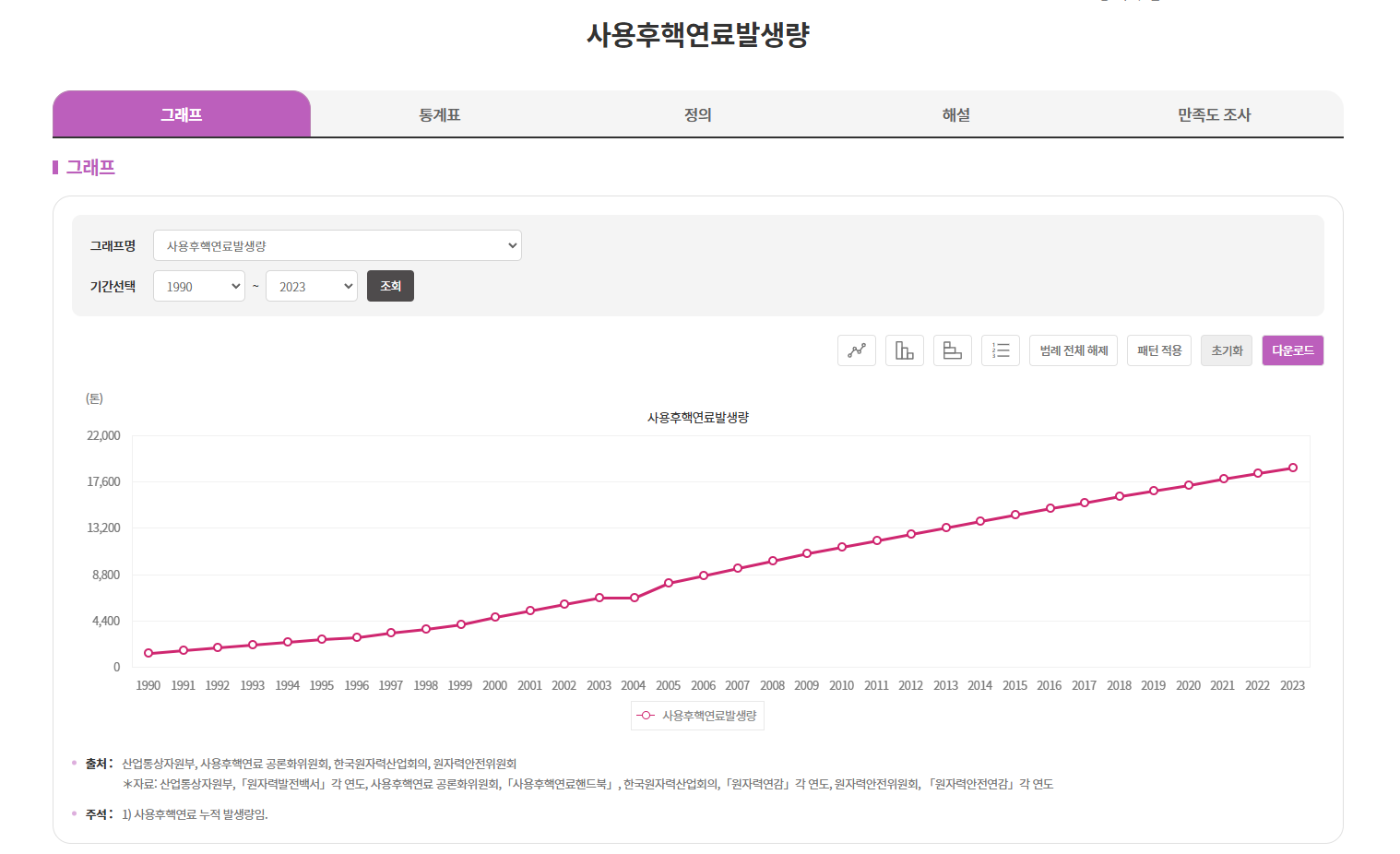Click the 2017 data point on chart

pos(1085,503)
